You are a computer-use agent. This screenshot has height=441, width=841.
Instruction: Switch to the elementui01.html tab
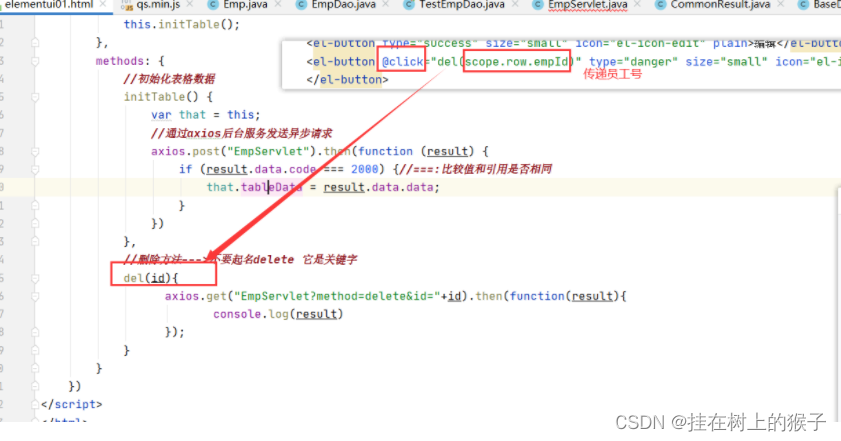tap(49, 5)
